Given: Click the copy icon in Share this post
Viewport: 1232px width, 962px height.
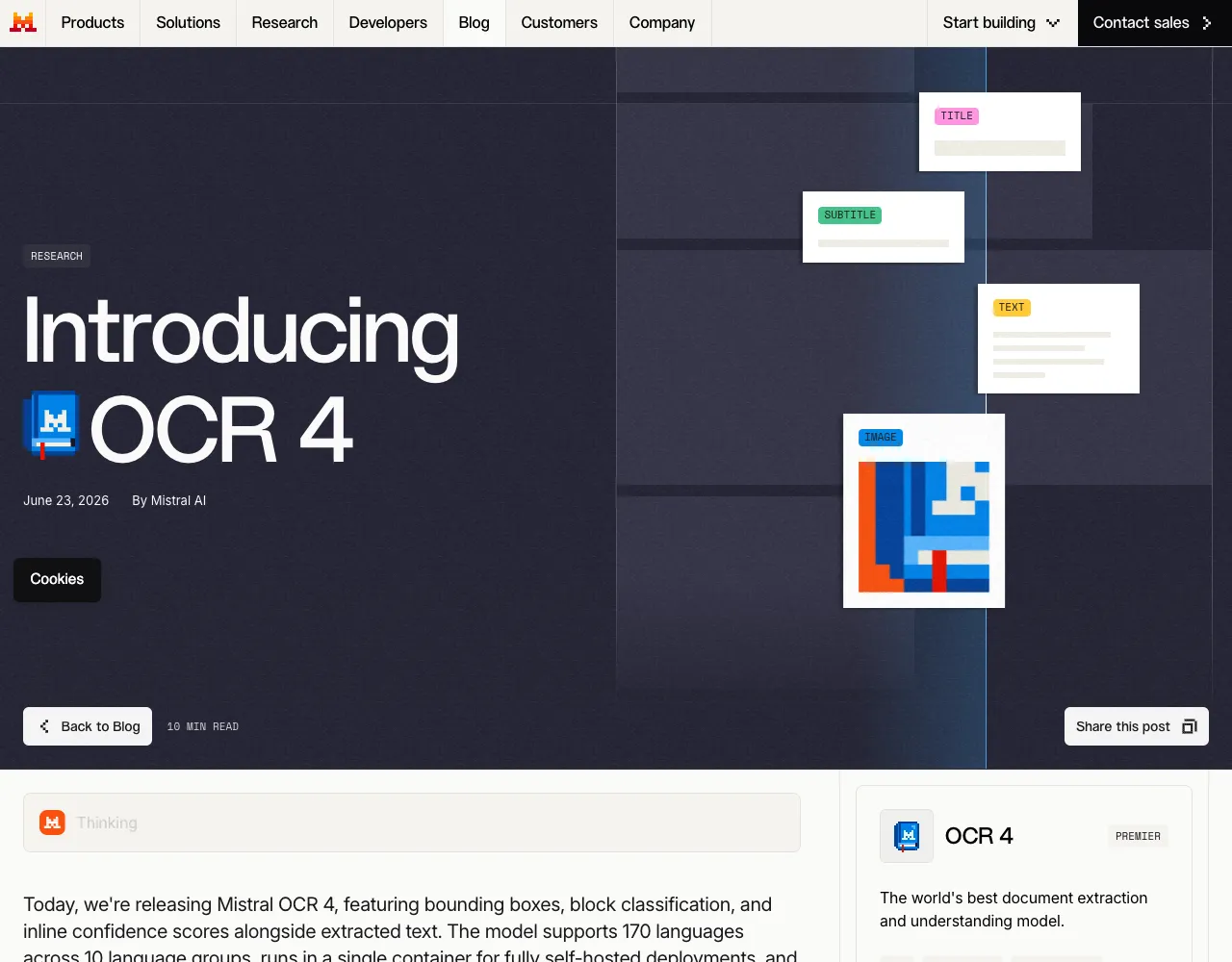Looking at the screenshot, I should click(1190, 726).
